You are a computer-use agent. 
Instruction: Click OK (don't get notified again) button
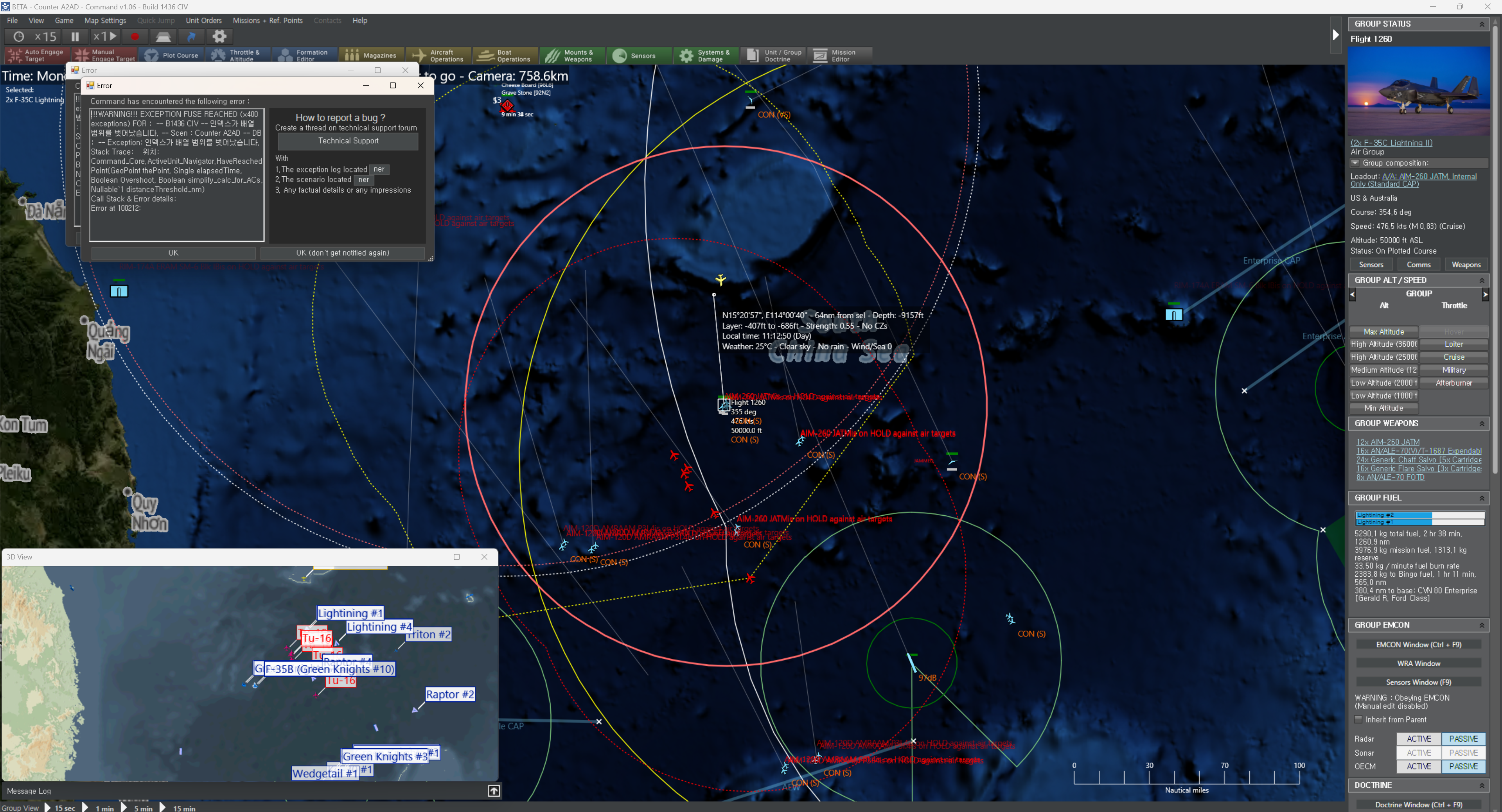click(x=342, y=253)
